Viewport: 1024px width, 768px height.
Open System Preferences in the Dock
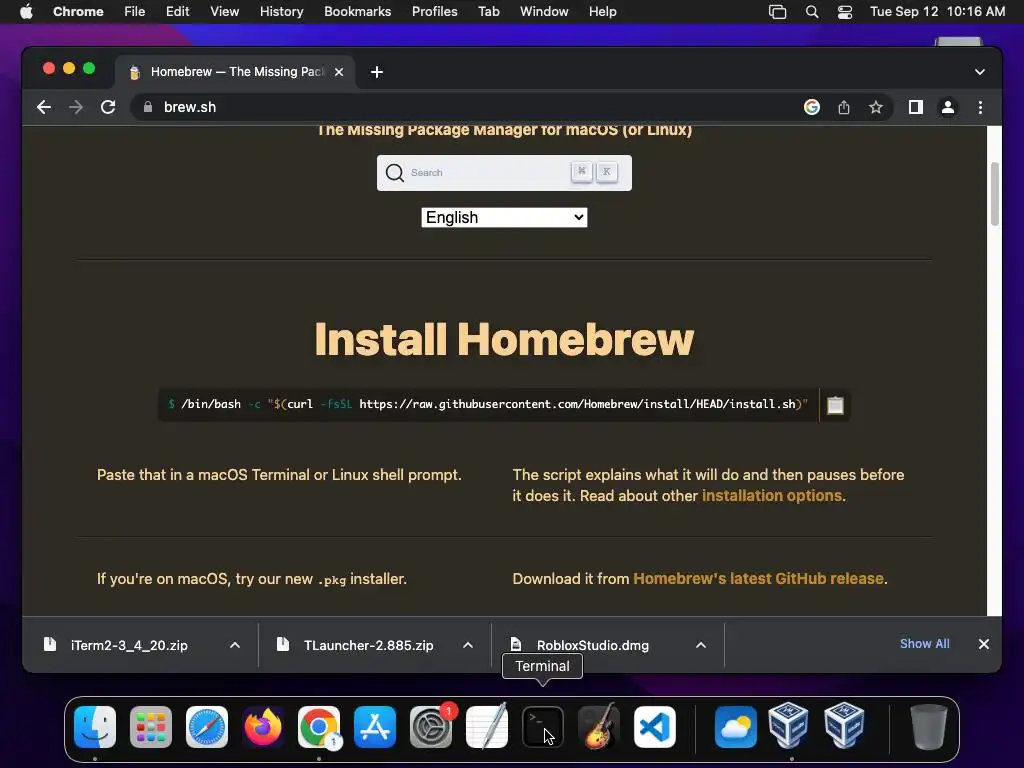pos(431,727)
